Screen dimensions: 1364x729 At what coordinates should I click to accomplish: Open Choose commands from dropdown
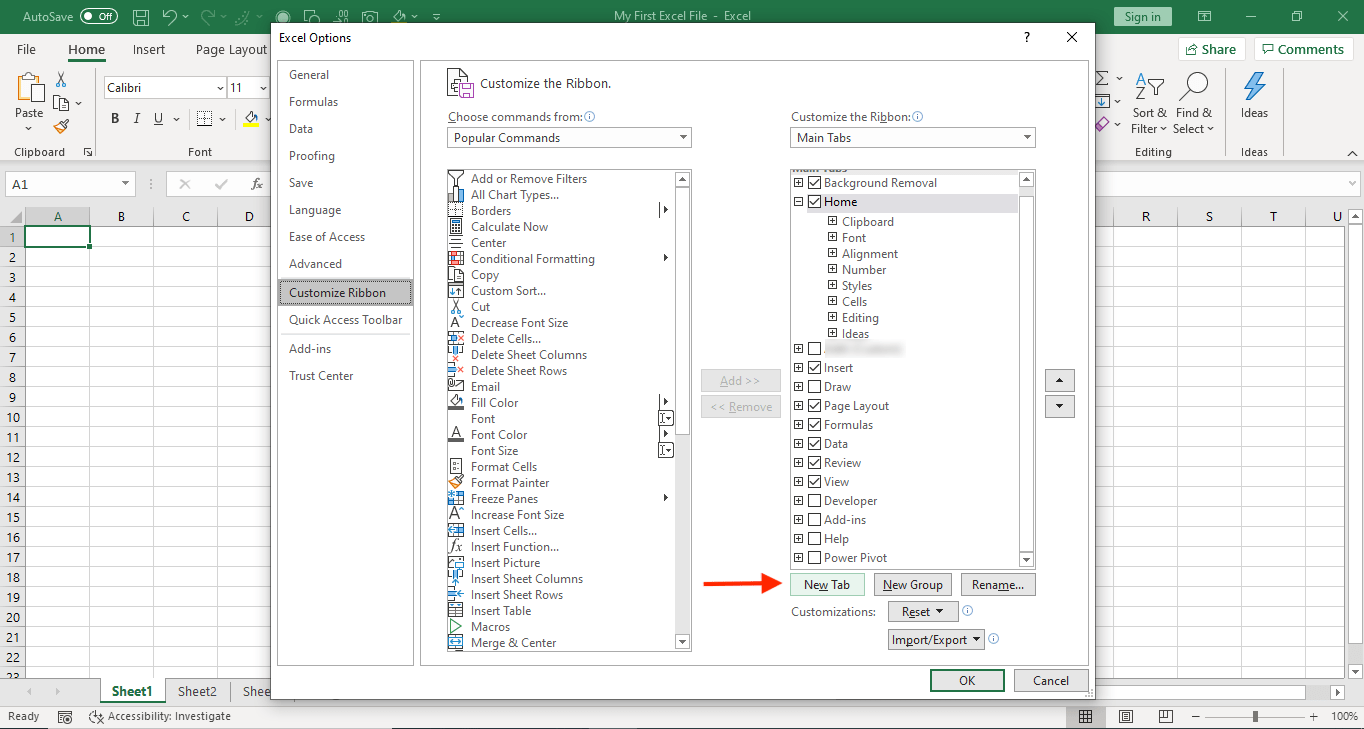[569, 138]
